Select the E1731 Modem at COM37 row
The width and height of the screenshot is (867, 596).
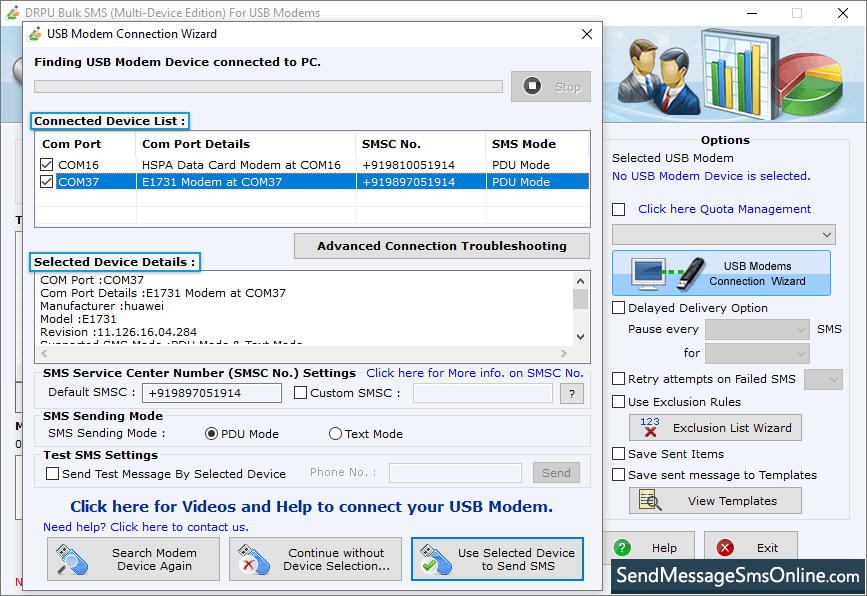[x=312, y=182]
